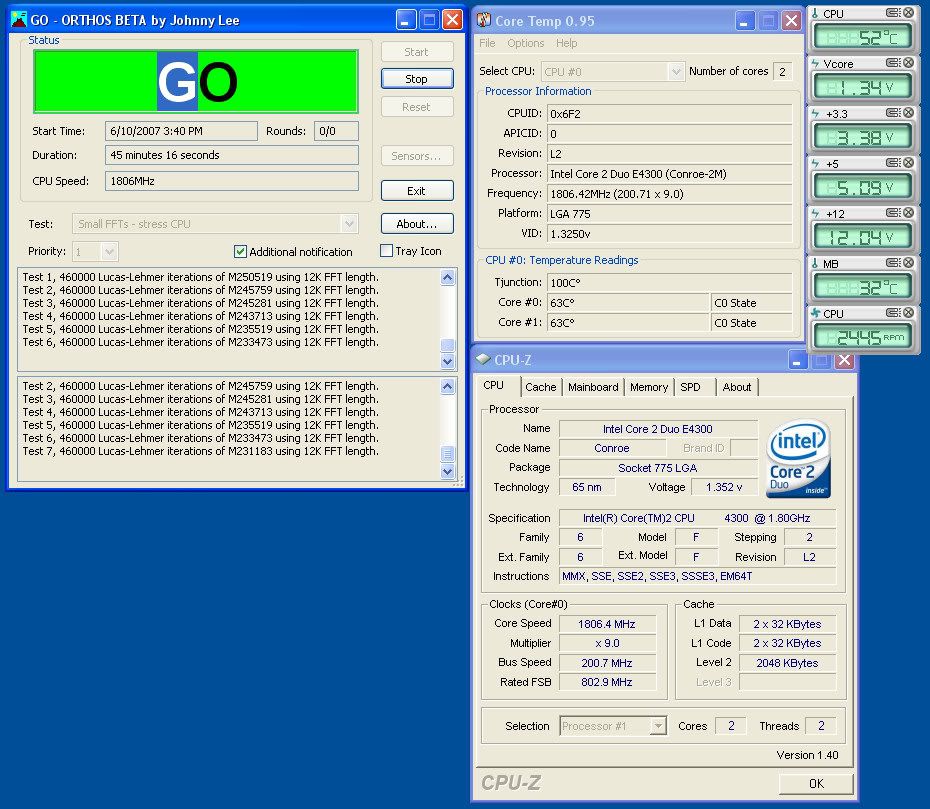Open the Test type dropdown in ORTHOS
Screen dimensions: 930x809
tap(349, 224)
